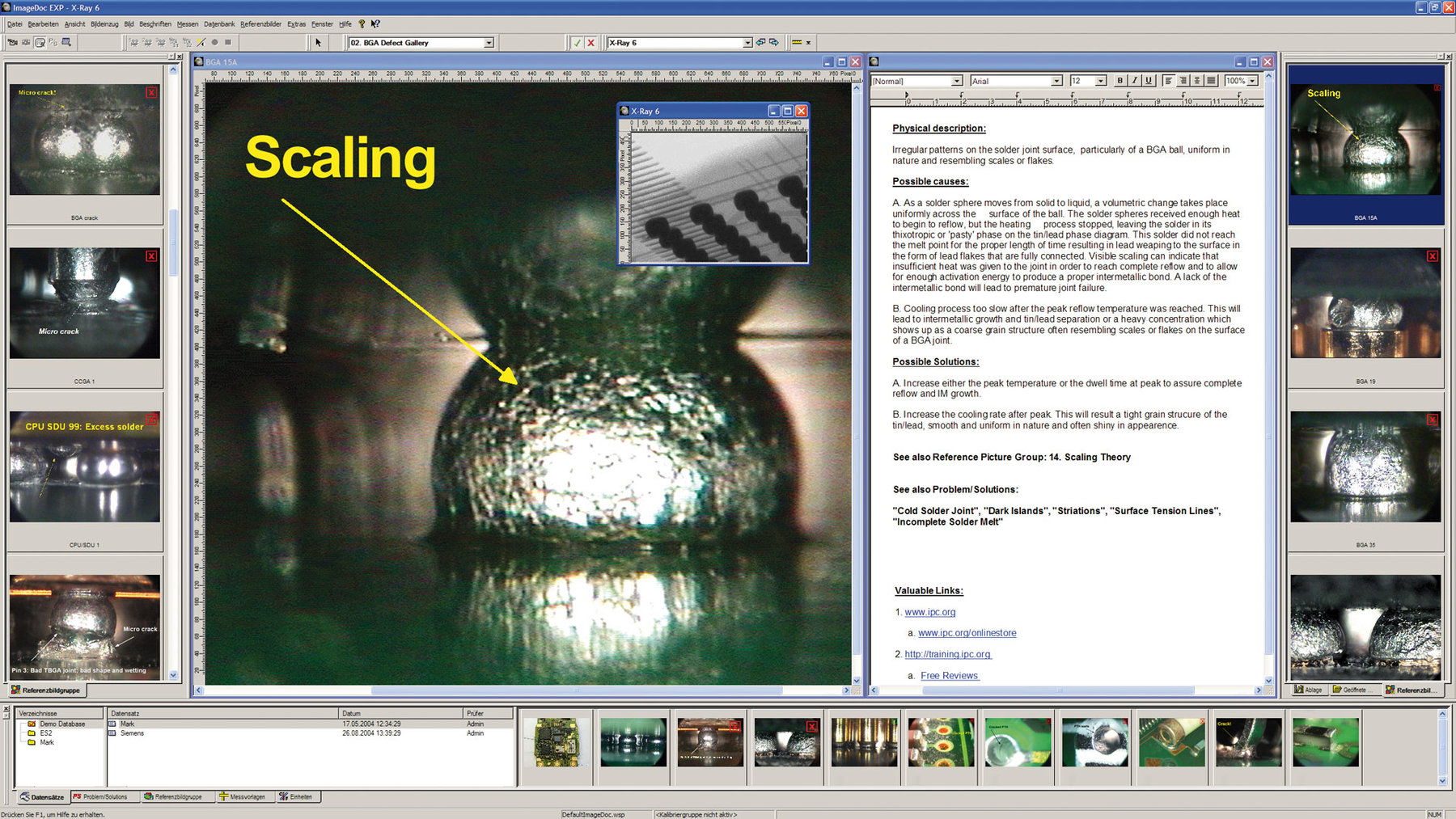The image size is (1456, 819).
Task: Toggle red X mark on BGA 19 thumbnail
Action: point(1432,256)
